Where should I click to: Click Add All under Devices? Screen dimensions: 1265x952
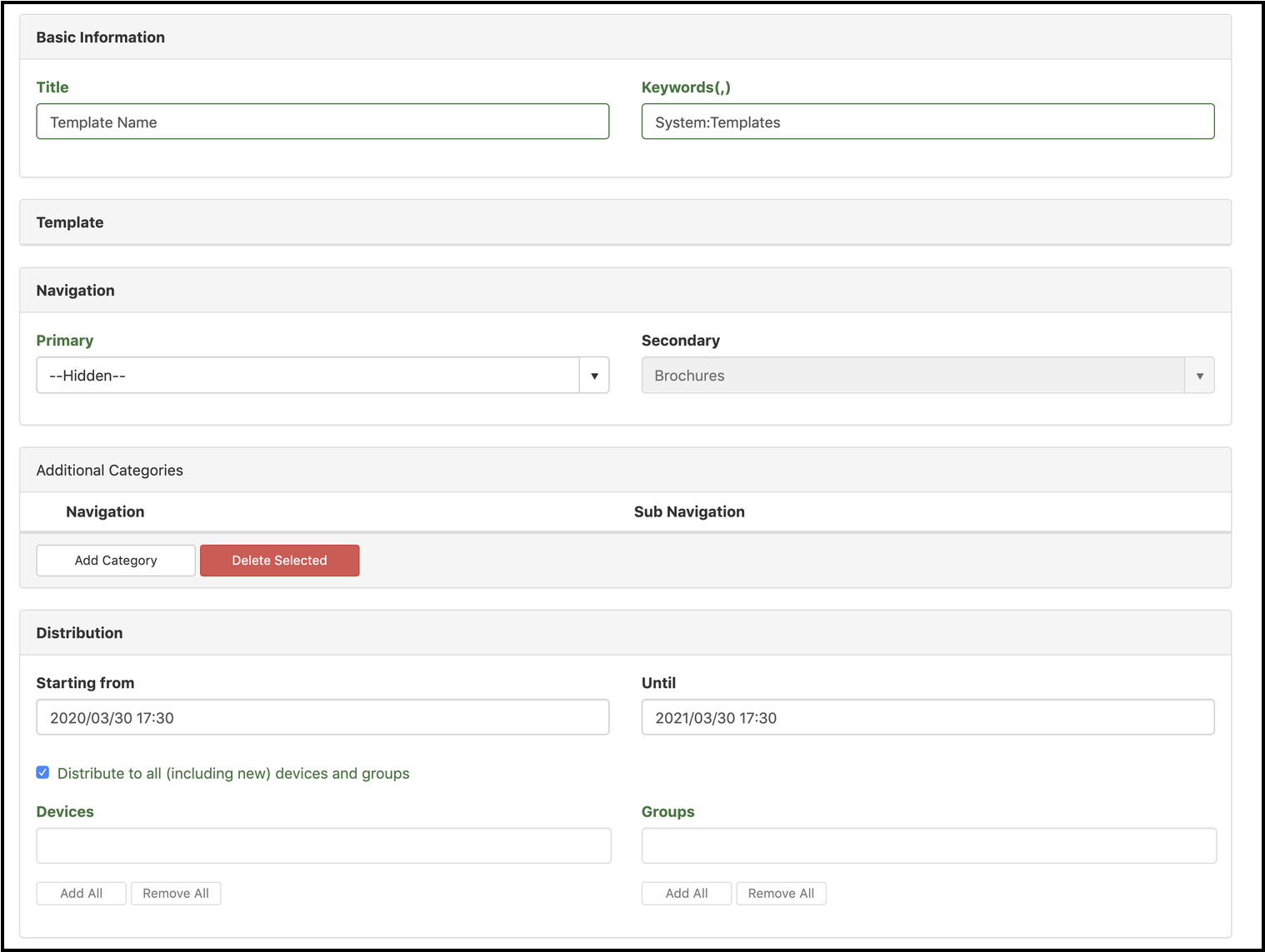click(80, 893)
